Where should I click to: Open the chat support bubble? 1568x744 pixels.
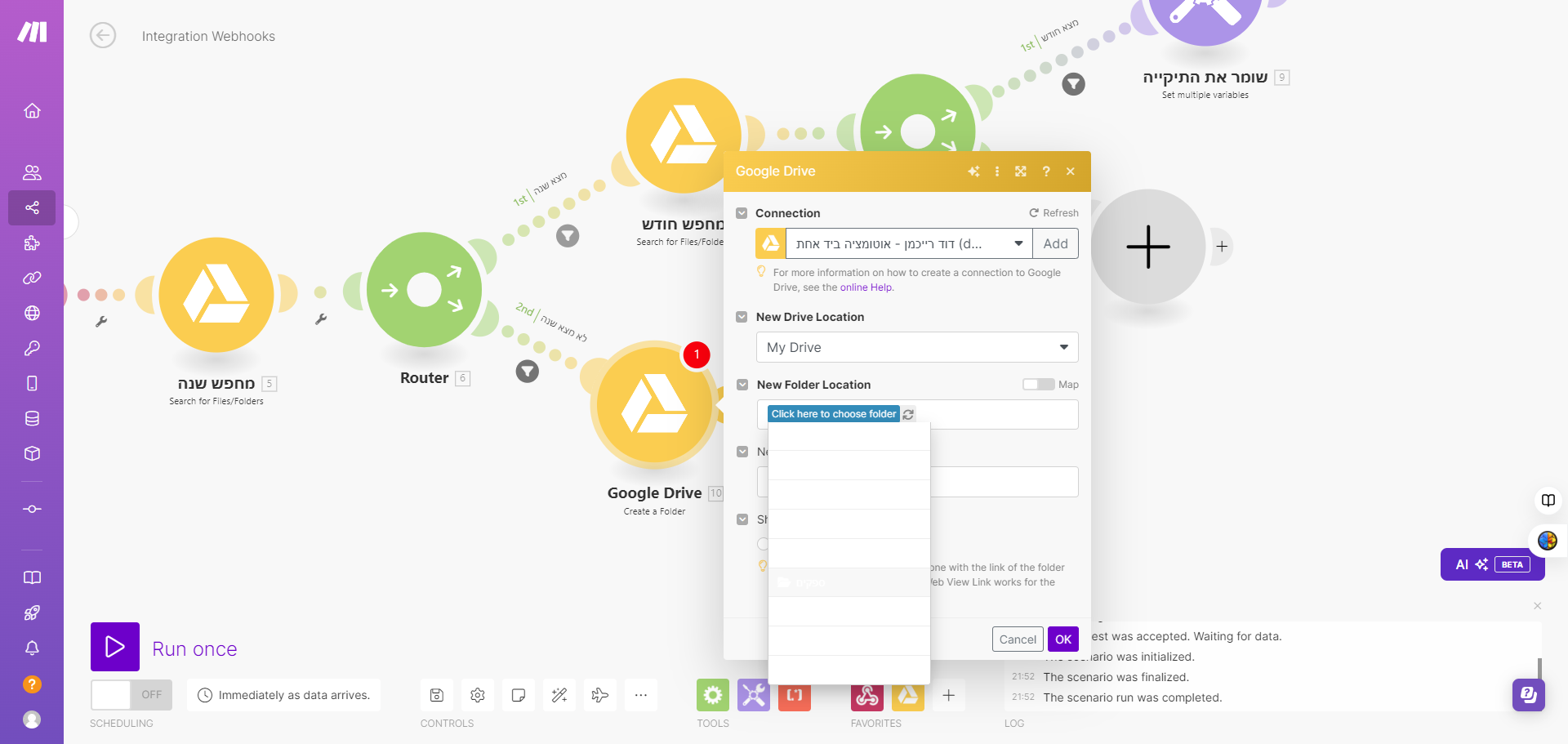click(1528, 695)
